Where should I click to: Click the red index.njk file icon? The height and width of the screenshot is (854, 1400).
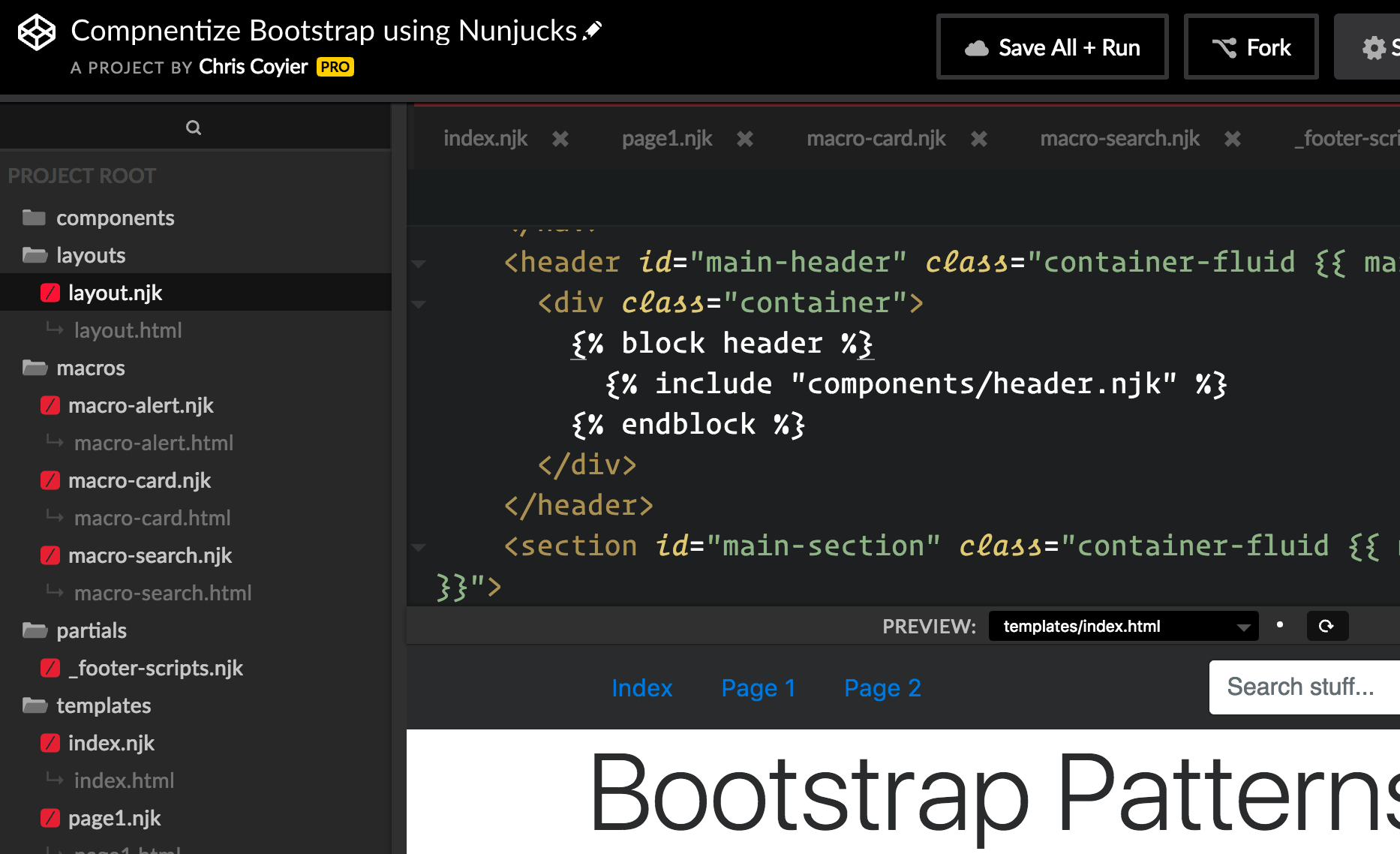click(50, 743)
